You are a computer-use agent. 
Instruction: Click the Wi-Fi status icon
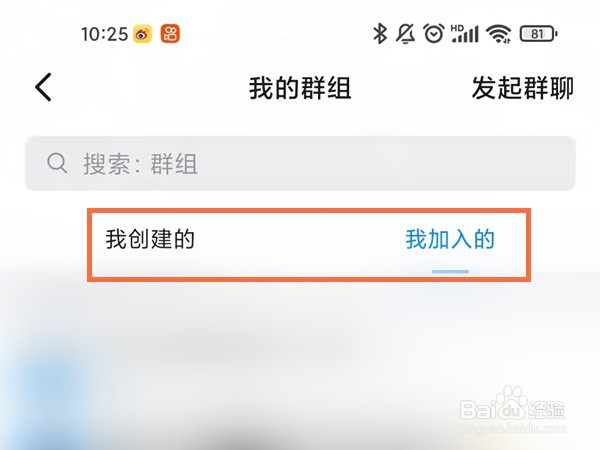point(499,34)
